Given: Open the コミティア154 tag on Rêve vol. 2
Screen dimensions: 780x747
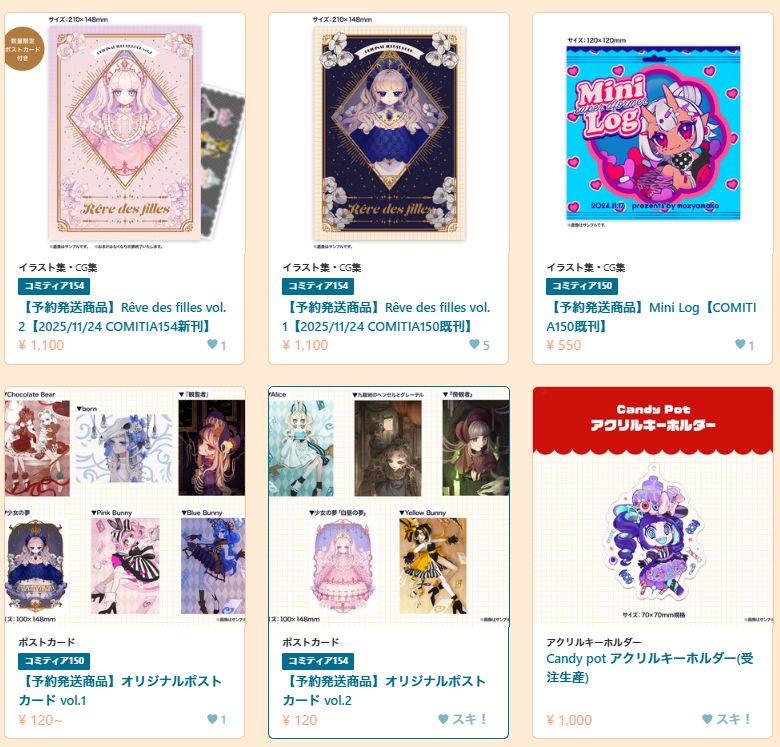Looking at the screenshot, I should [x=54, y=286].
